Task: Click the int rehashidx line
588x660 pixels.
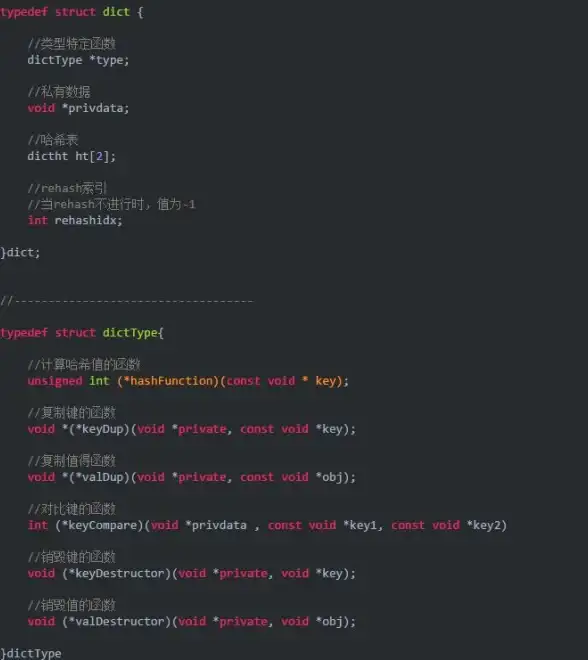Action: click(x=75, y=221)
